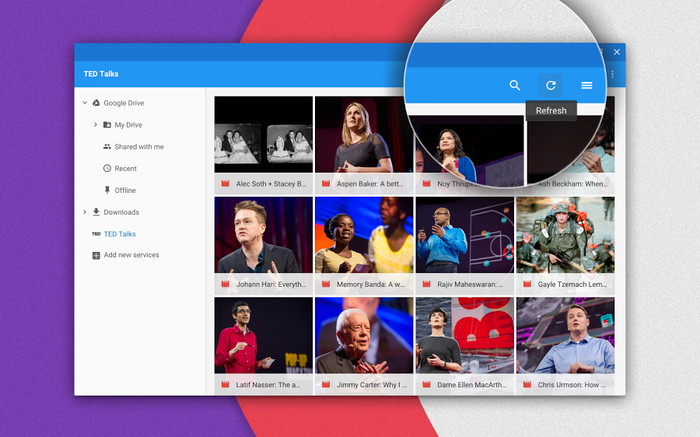
Task: Click video icon beside Chris Urmson label
Action: point(527,384)
